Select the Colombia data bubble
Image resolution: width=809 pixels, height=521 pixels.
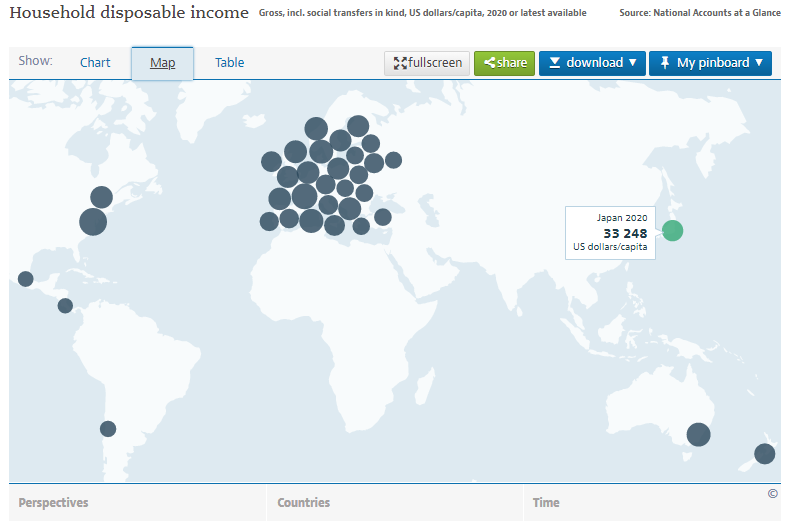65,306
